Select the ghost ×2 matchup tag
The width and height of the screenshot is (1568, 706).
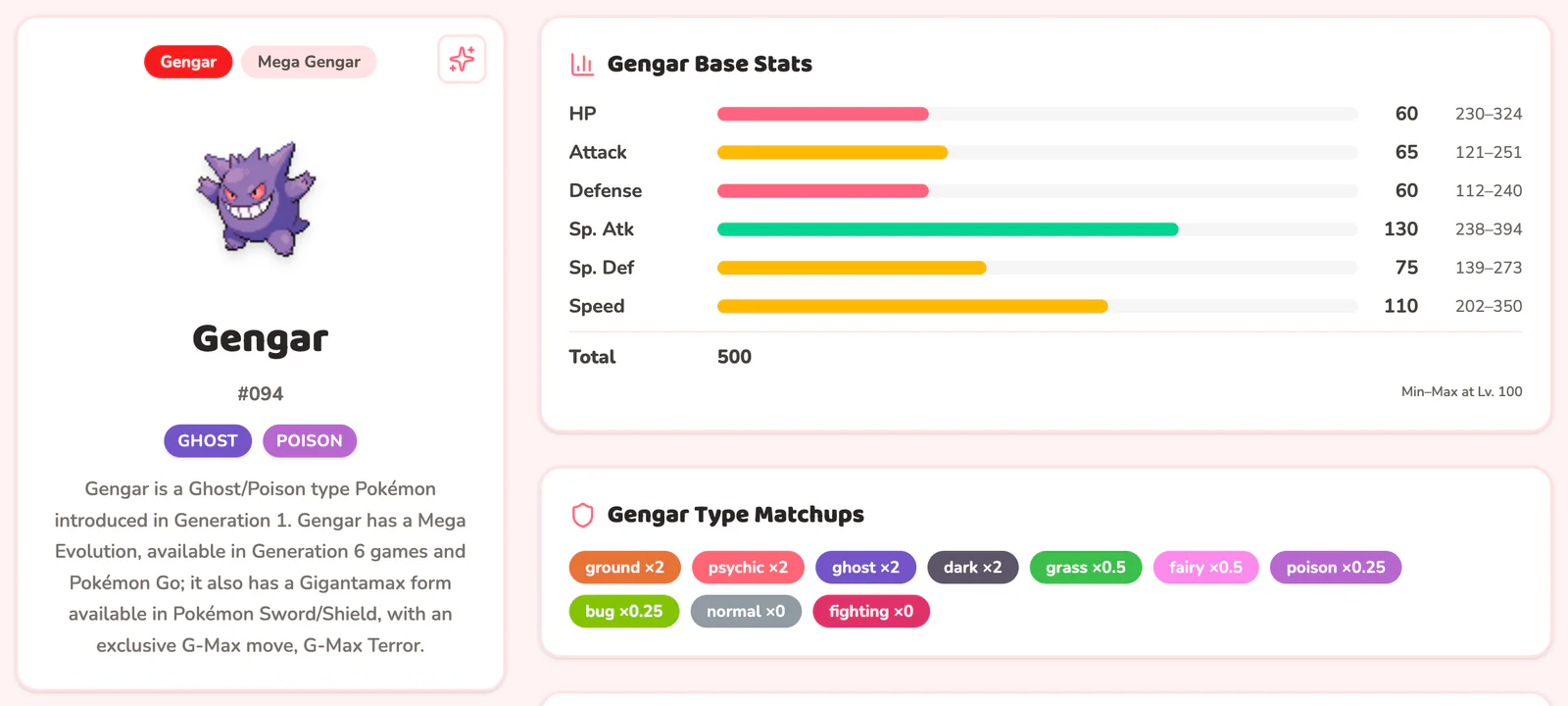tap(865, 568)
